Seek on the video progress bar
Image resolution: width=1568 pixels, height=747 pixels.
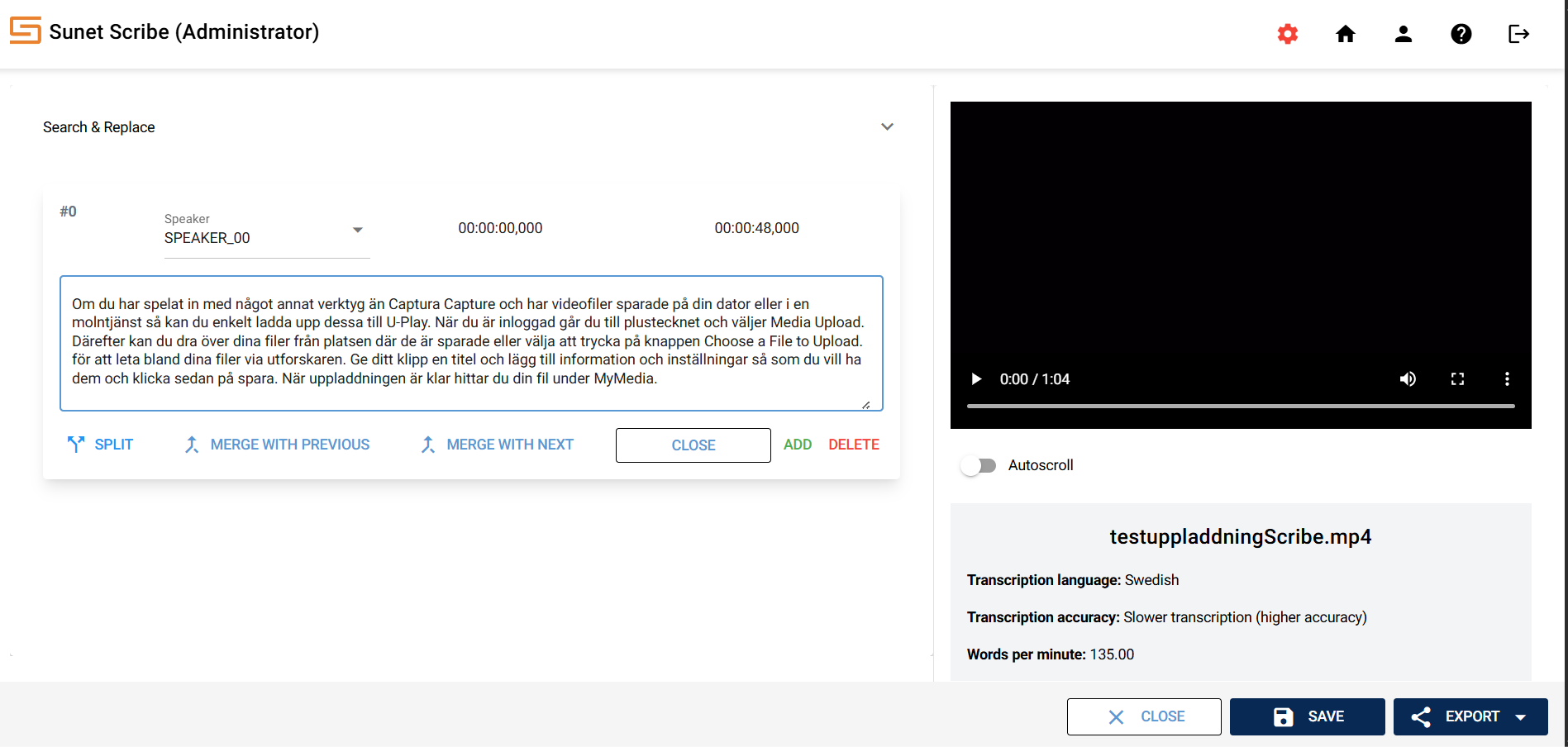(1240, 406)
